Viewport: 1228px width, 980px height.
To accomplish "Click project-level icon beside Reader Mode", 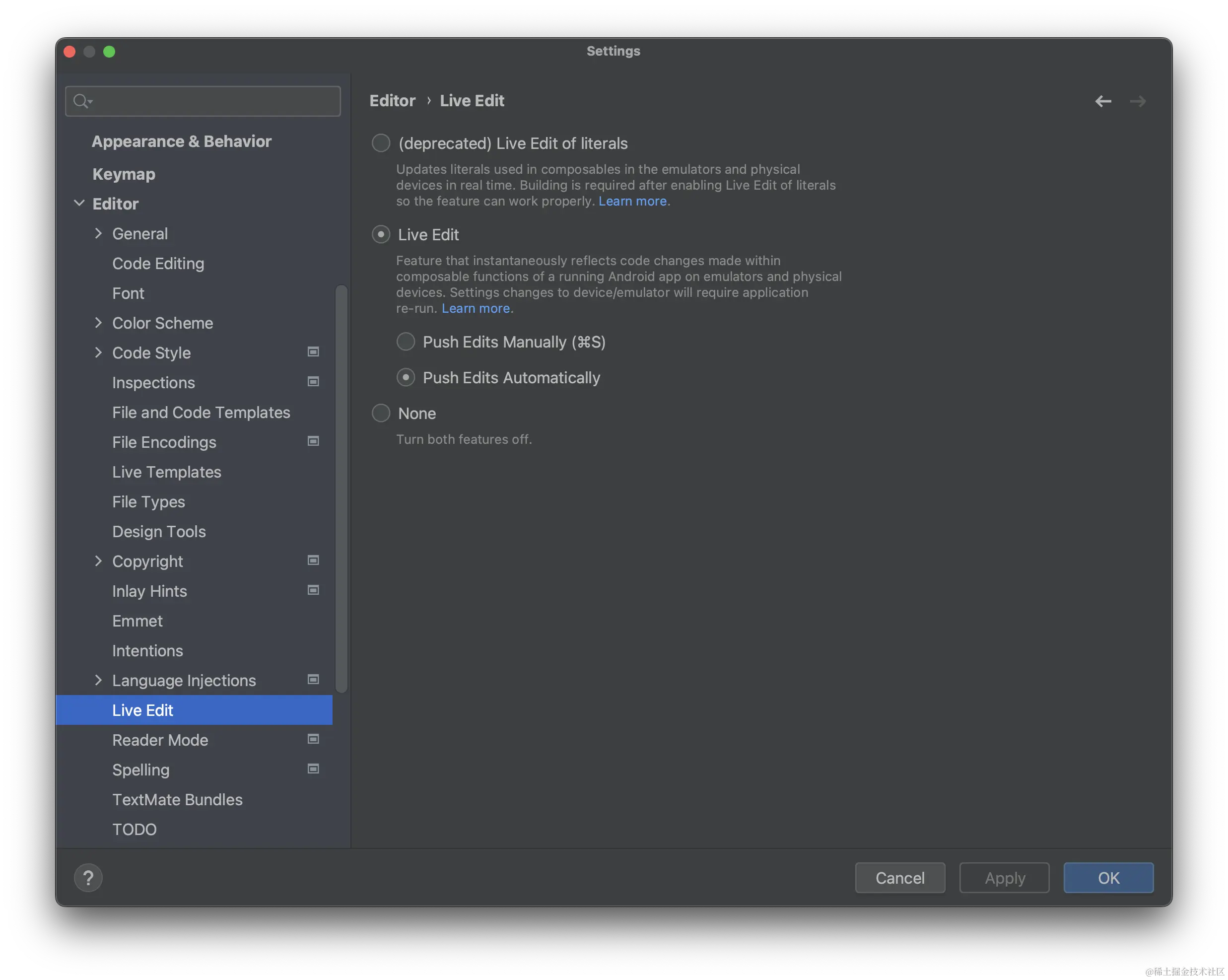I will click(x=313, y=739).
